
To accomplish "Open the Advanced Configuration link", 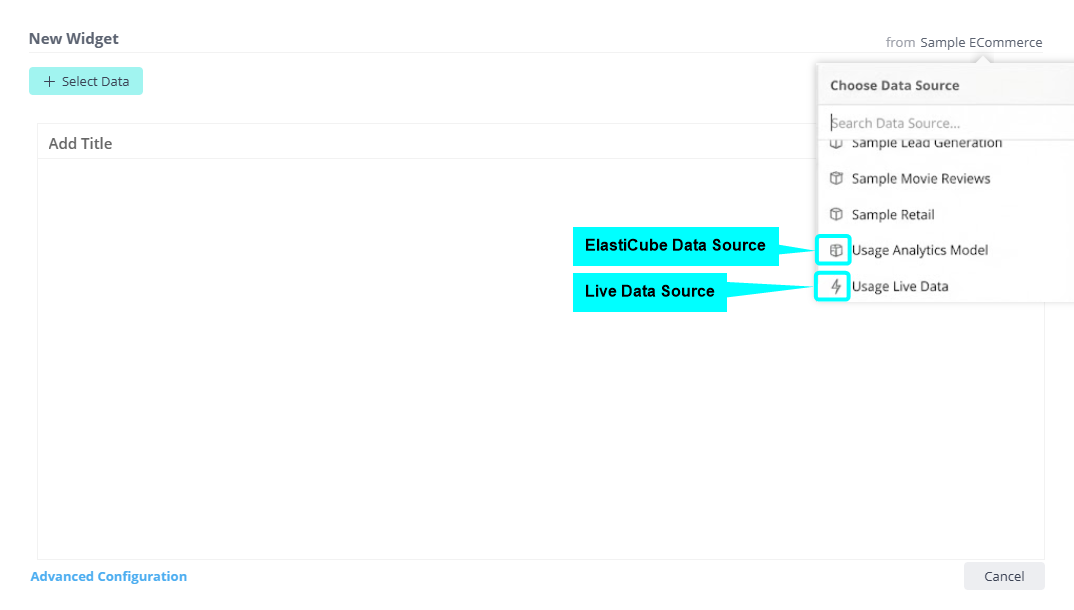I will click(108, 576).
